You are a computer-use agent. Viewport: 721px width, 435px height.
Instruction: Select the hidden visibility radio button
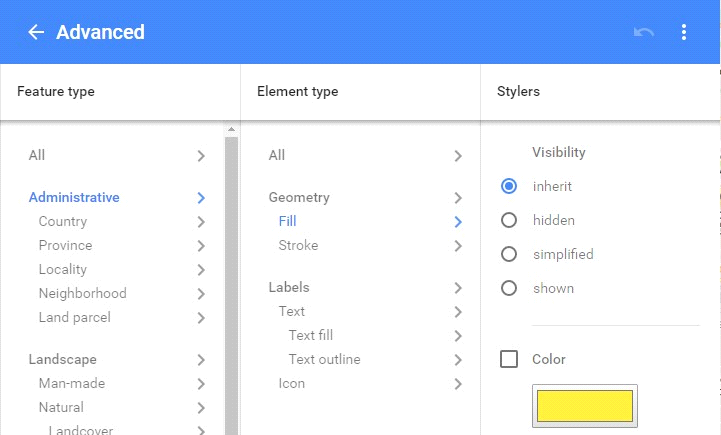[509, 220]
